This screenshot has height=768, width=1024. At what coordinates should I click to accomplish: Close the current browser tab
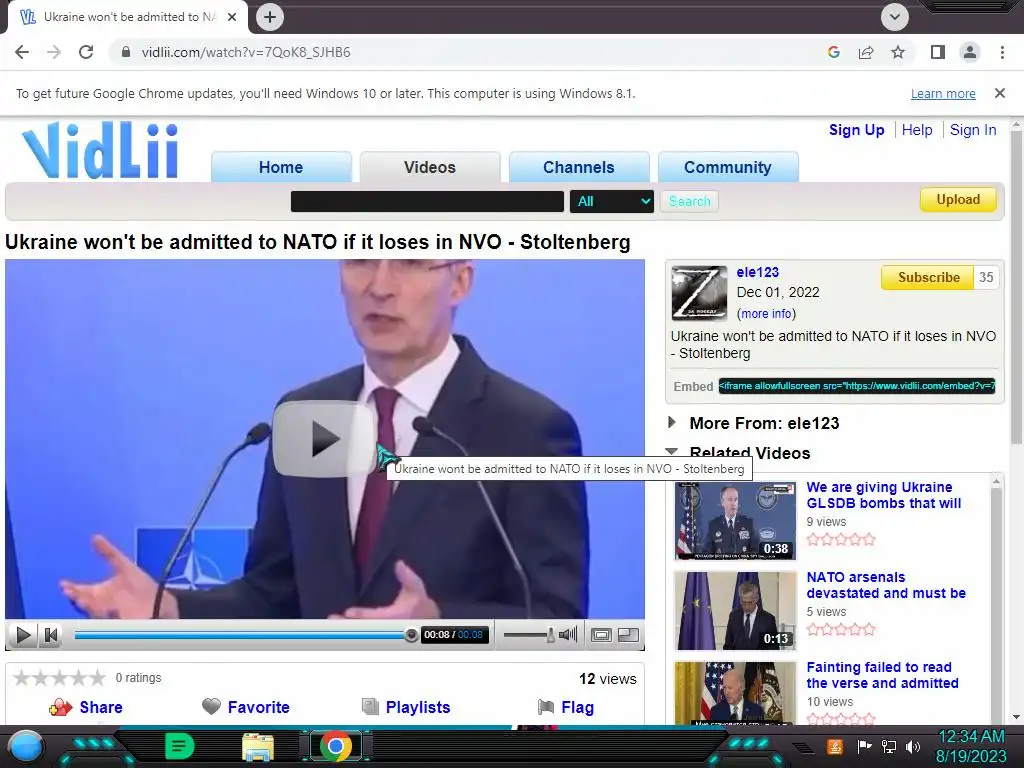[232, 17]
